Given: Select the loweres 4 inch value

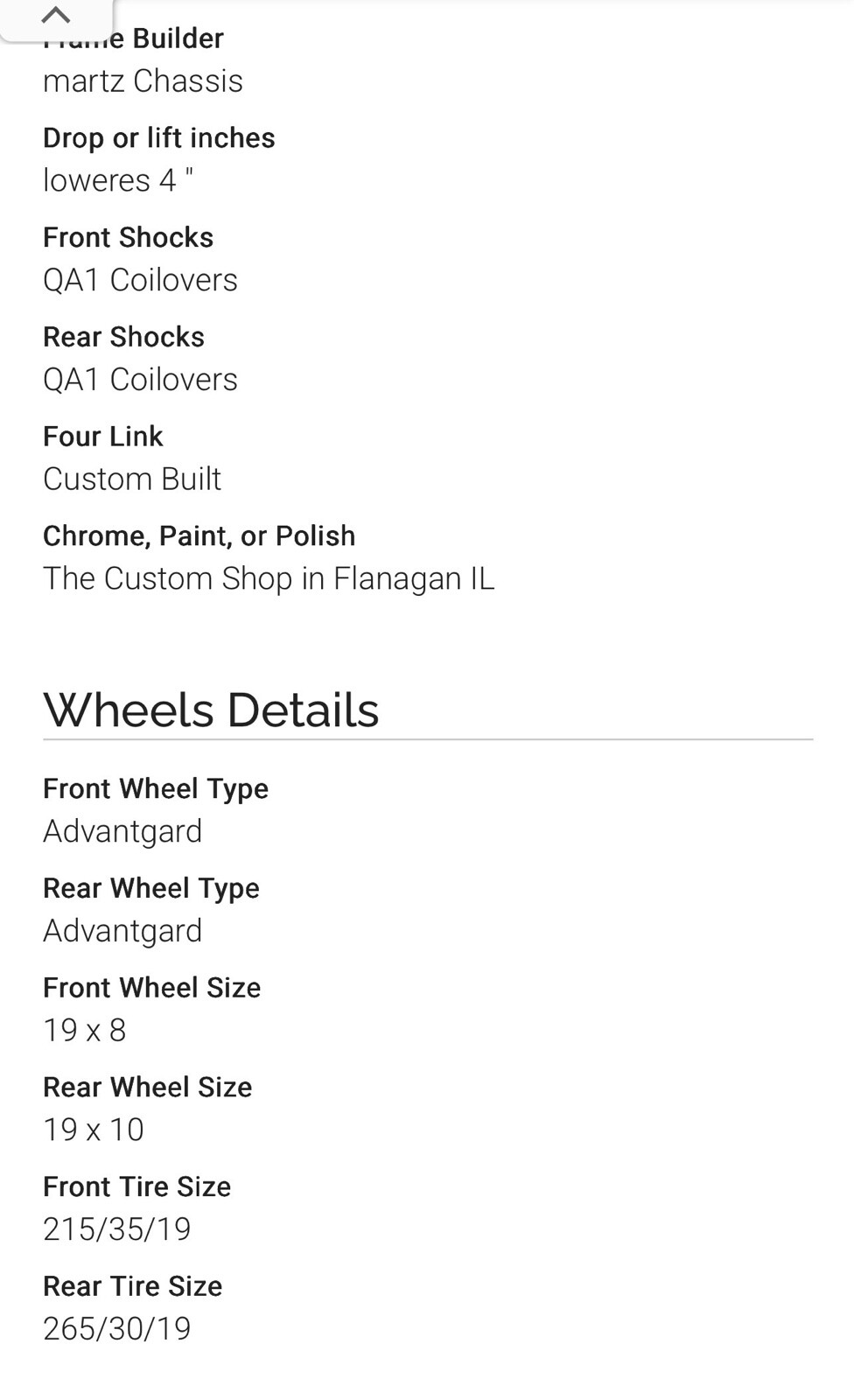Looking at the screenshot, I should 118,180.
